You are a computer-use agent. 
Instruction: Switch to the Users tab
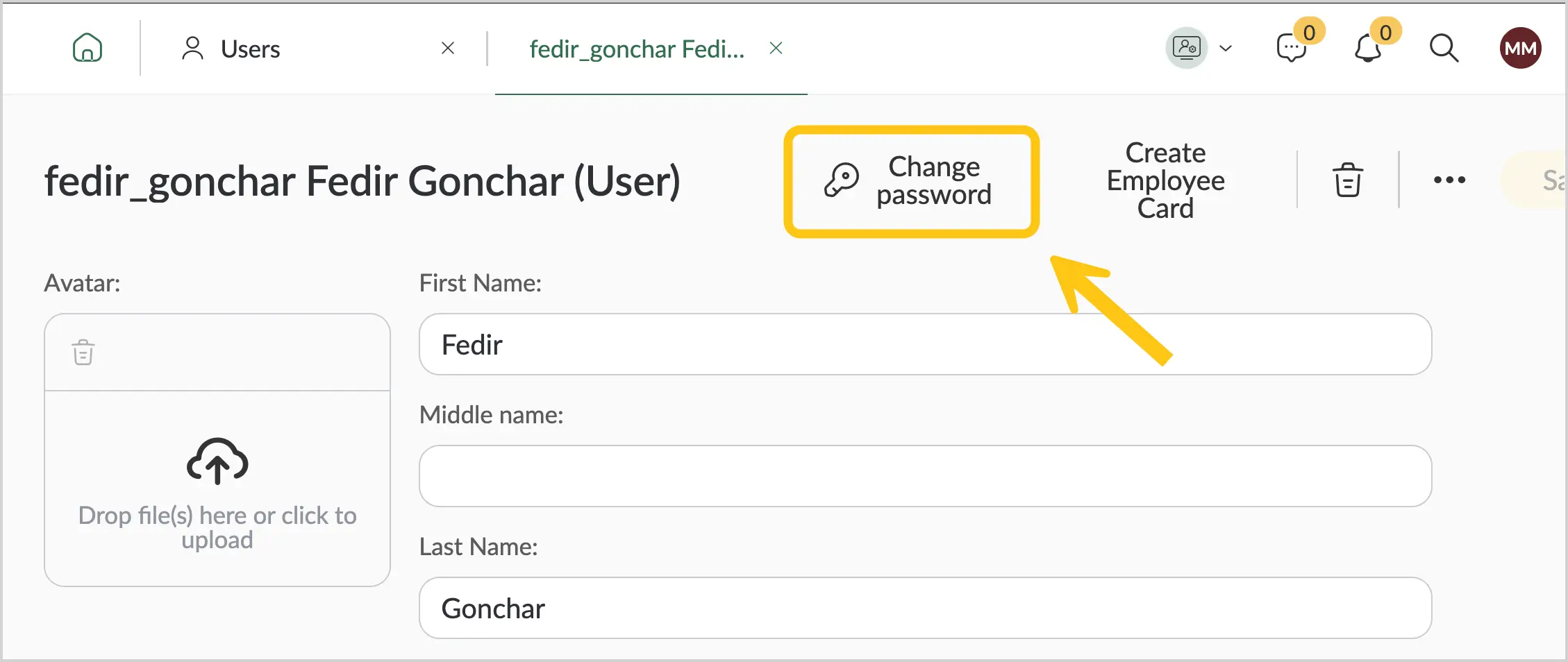pyautogui.click(x=250, y=49)
